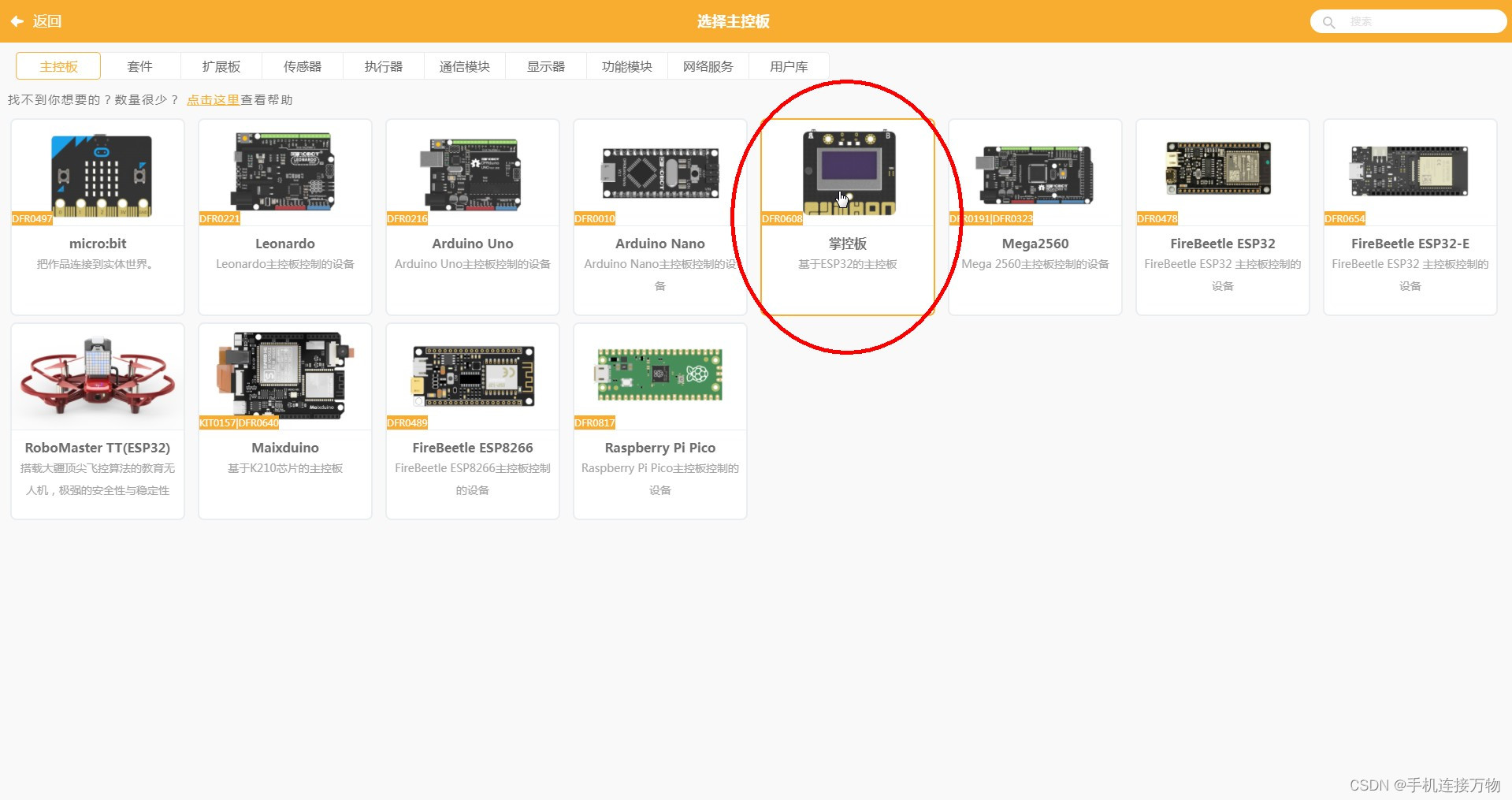This screenshot has width=1512, height=800.
Task: Switch to the 传感器 tab
Action: click(x=302, y=66)
